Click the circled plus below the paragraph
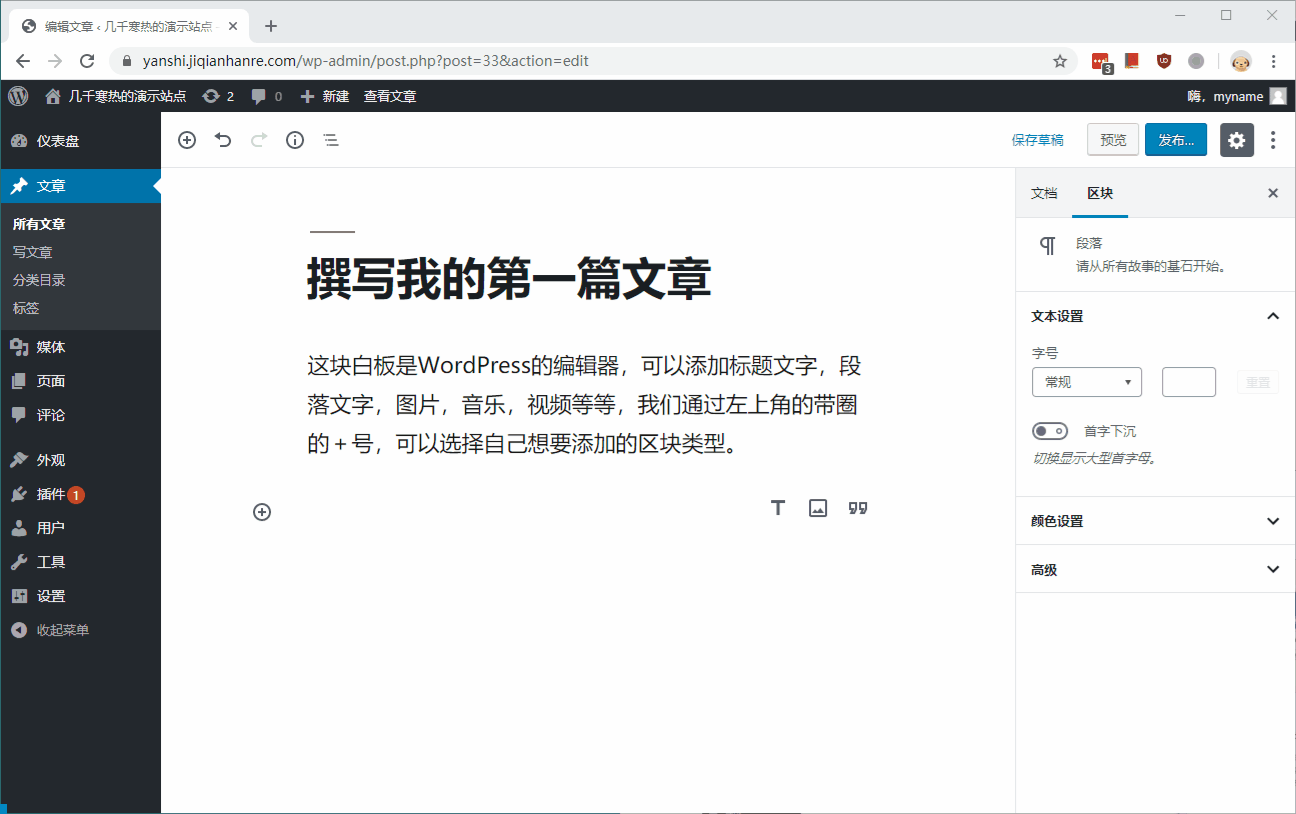This screenshot has height=814, width=1296. coord(261,511)
